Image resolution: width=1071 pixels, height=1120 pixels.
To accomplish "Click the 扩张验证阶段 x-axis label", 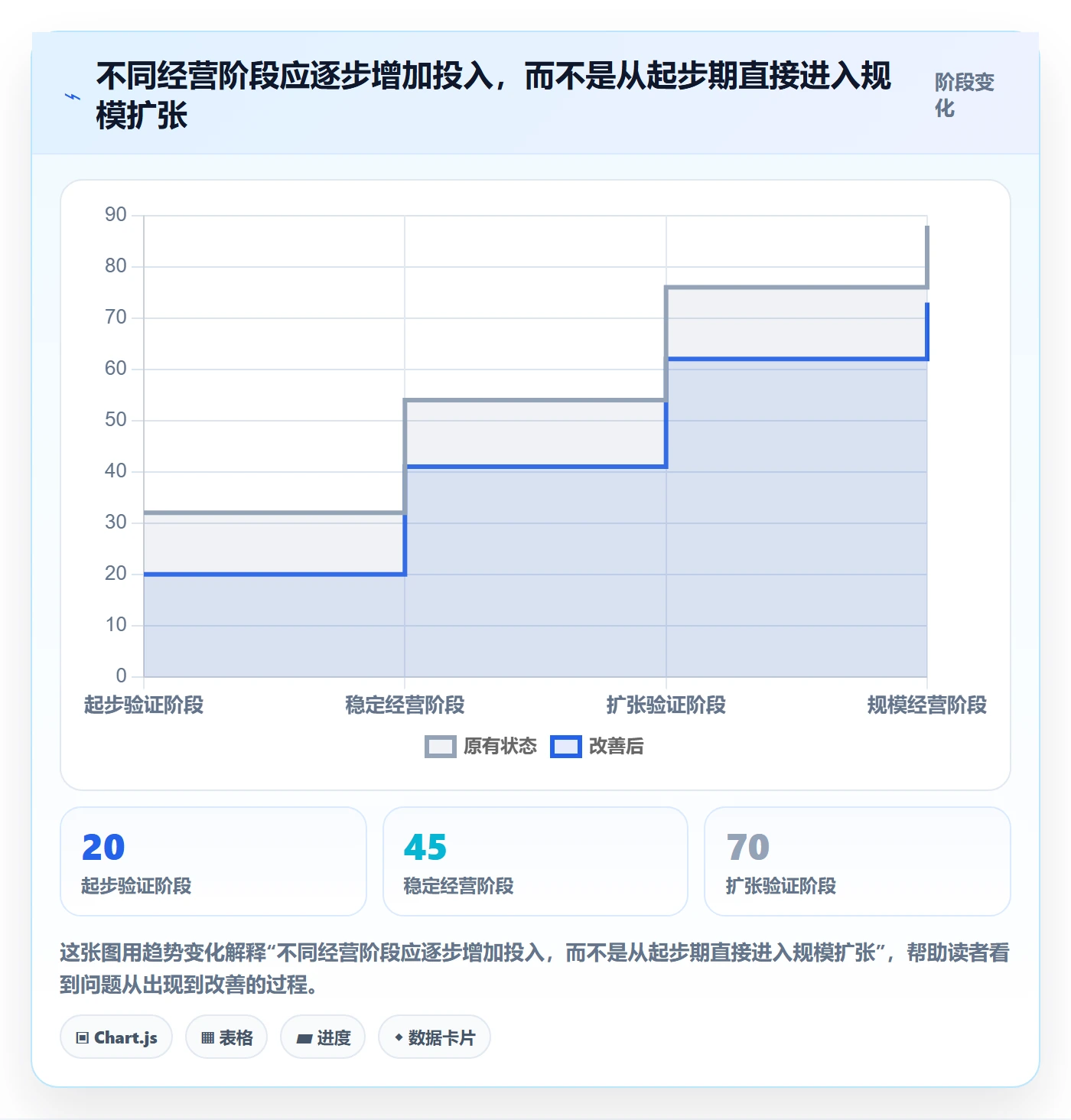I will 666,705.
